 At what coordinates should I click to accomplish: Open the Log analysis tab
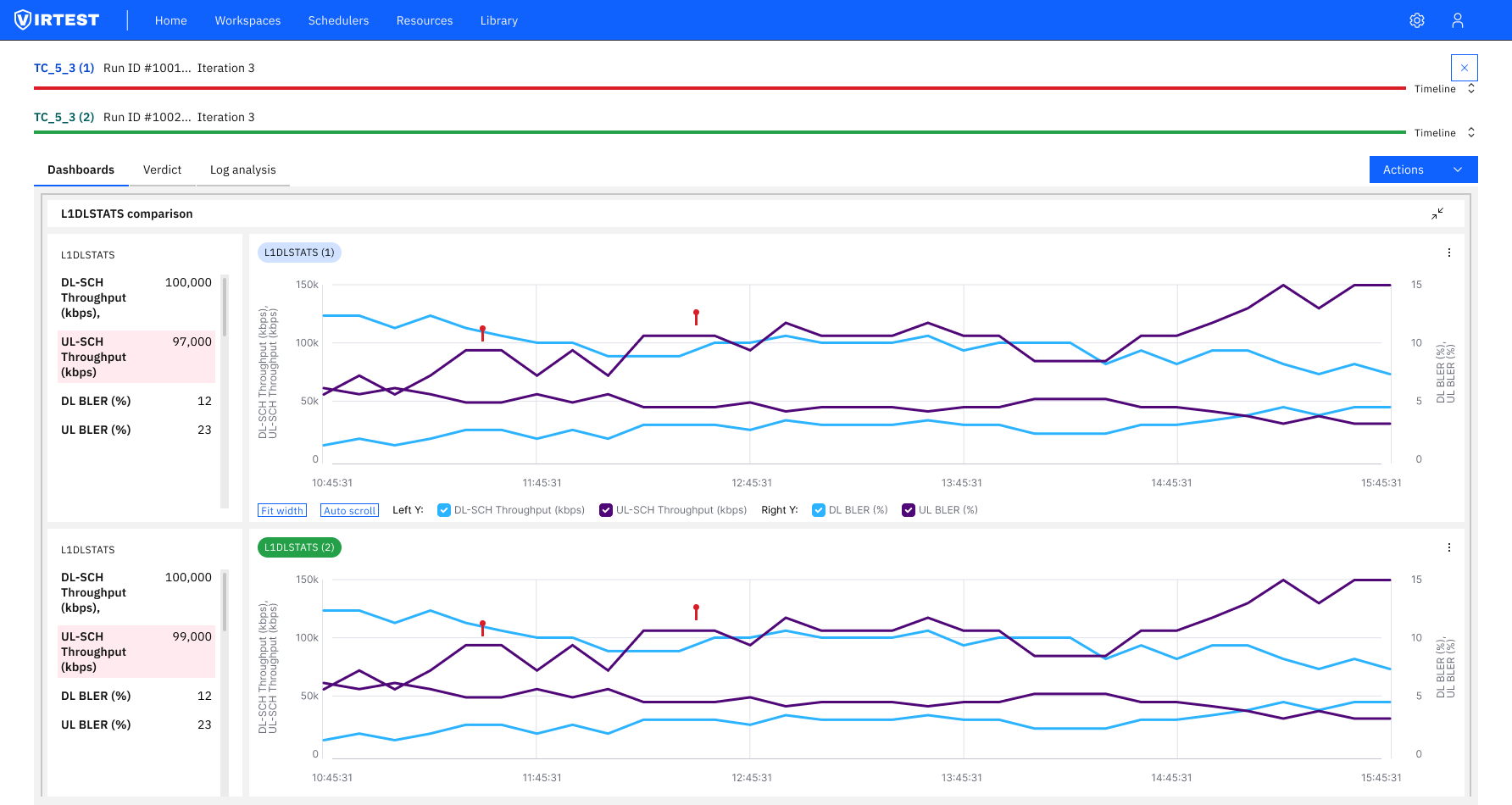242,169
